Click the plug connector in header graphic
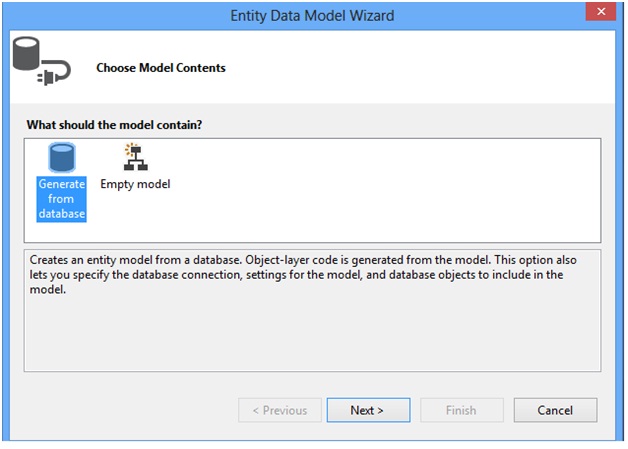 point(54,77)
